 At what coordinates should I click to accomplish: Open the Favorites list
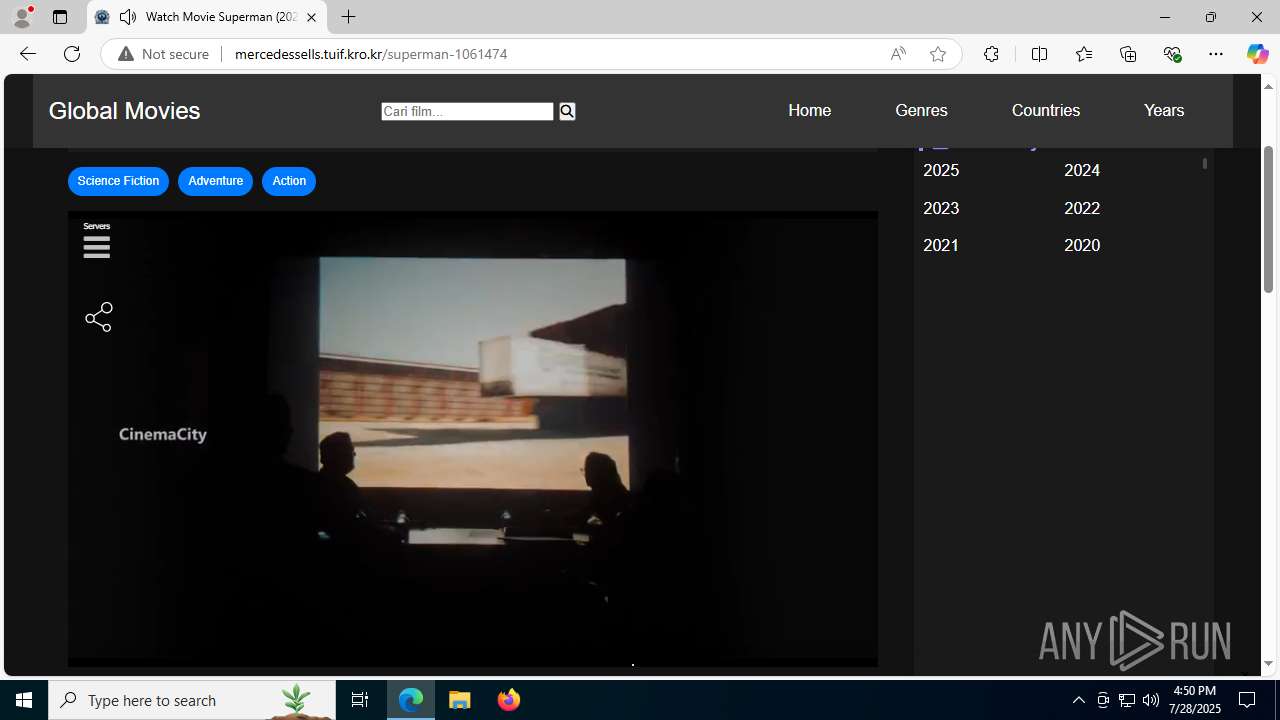click(1083, 54)
